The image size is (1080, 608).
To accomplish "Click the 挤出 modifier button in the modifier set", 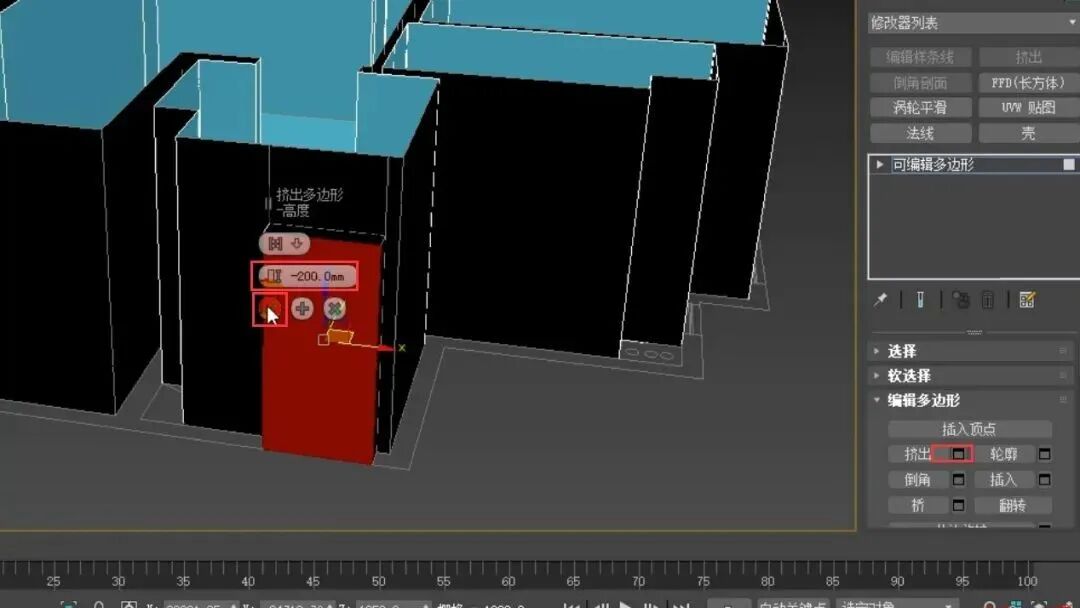I will coord(1028,57).
